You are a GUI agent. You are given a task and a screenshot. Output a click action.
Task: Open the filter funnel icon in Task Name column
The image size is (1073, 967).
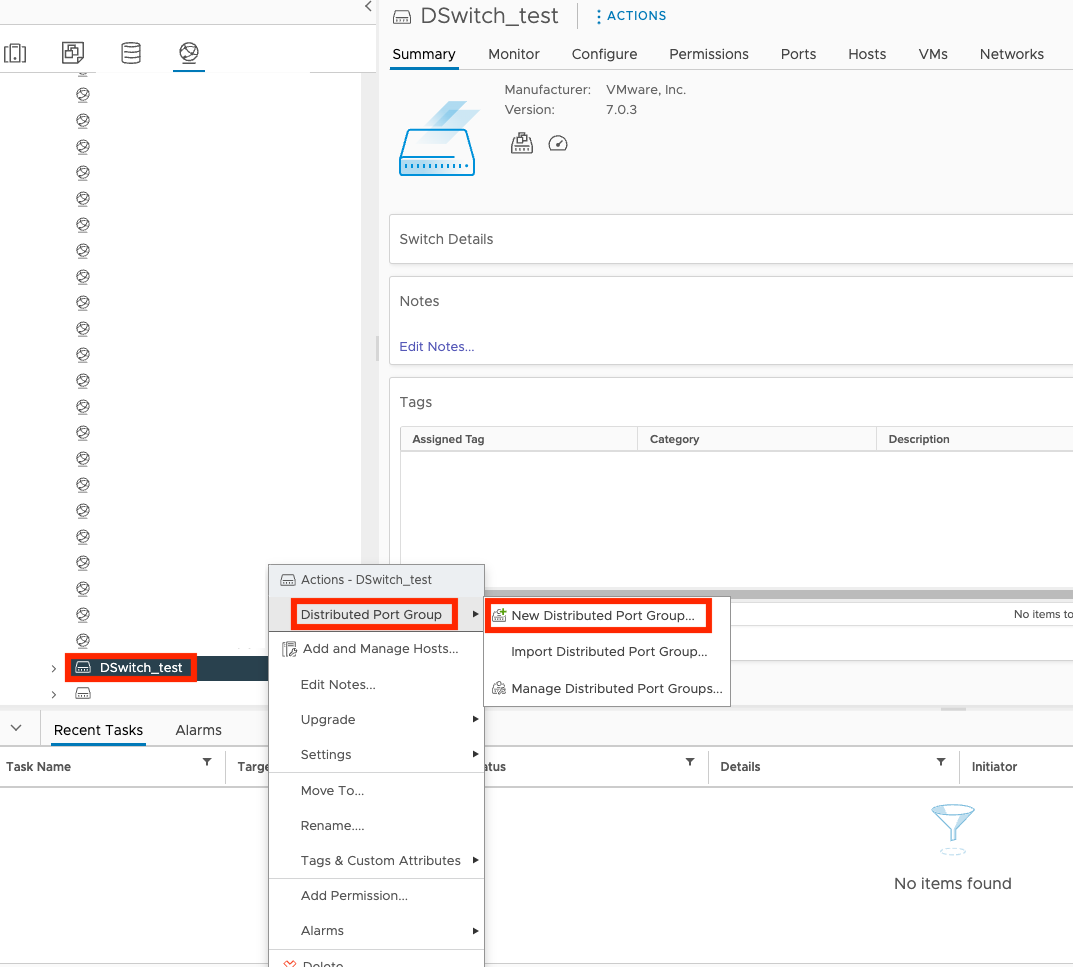[x=208, y=766]
